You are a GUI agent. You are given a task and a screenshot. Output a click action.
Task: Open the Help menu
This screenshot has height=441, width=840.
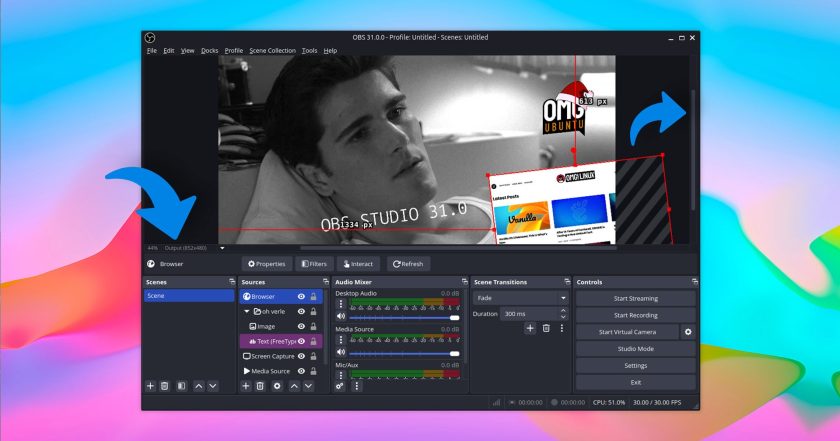pyautogui.click(x=330, y=50)
